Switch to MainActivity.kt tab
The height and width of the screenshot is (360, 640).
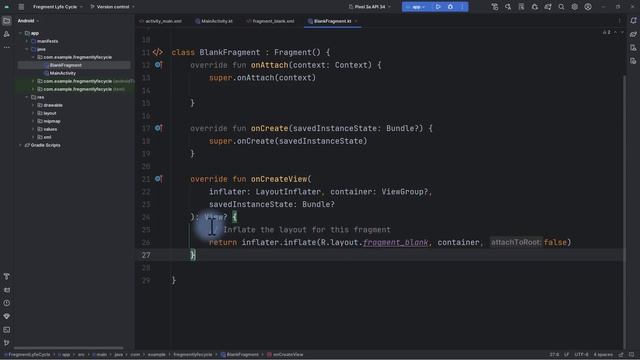214,21
